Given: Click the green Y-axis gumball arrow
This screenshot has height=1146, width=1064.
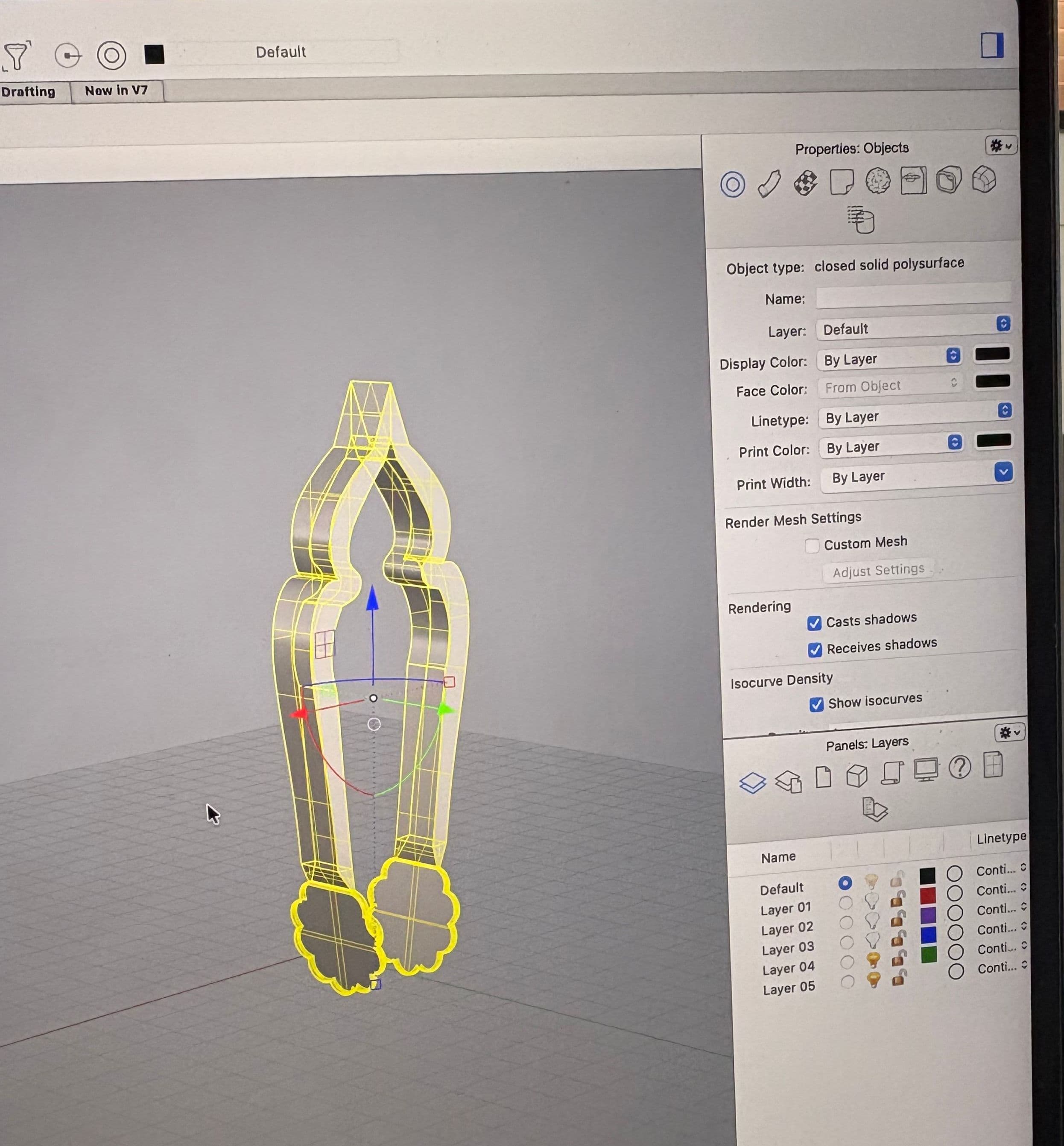Looking at the screenshot, I should coord(446,709).
